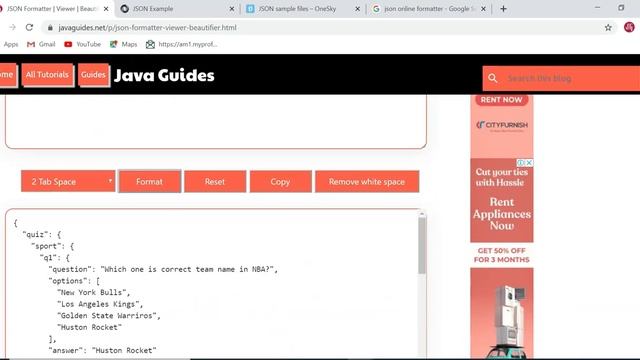Image resolution: width=640 pixels, height=360 pixels.
Task: Click the Copy button
Action: 280,181
